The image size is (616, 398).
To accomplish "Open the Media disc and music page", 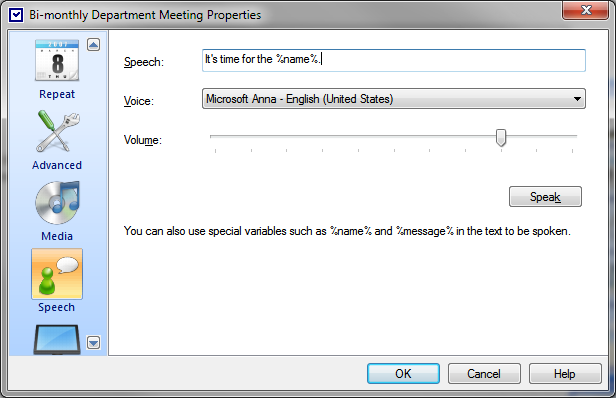I will click(x=57, y=211).
